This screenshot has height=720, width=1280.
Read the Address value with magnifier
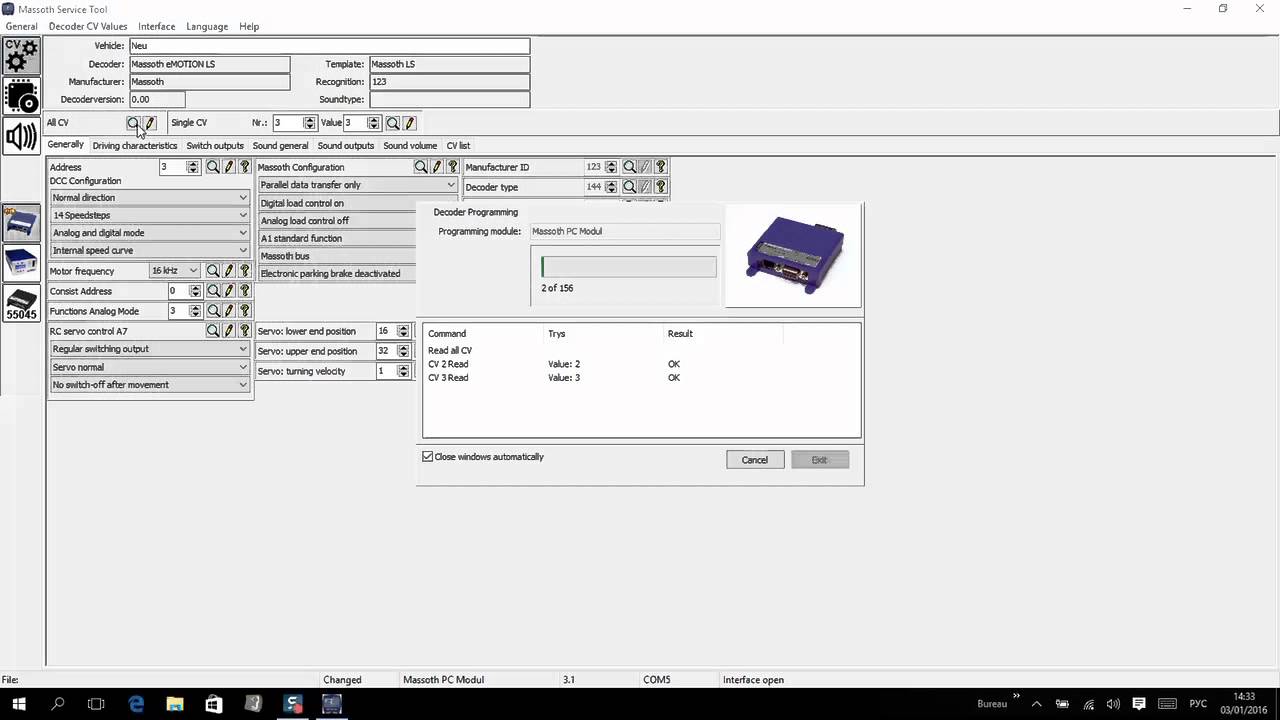pos(213,167)
